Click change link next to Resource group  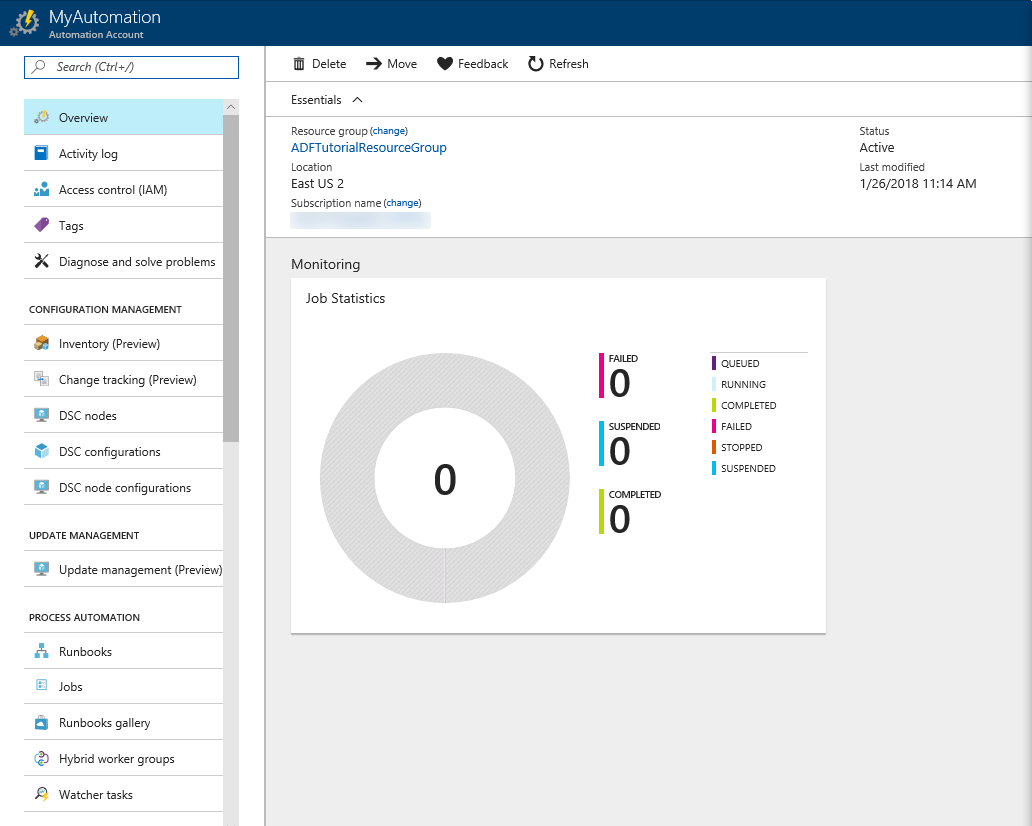(389, 131)
